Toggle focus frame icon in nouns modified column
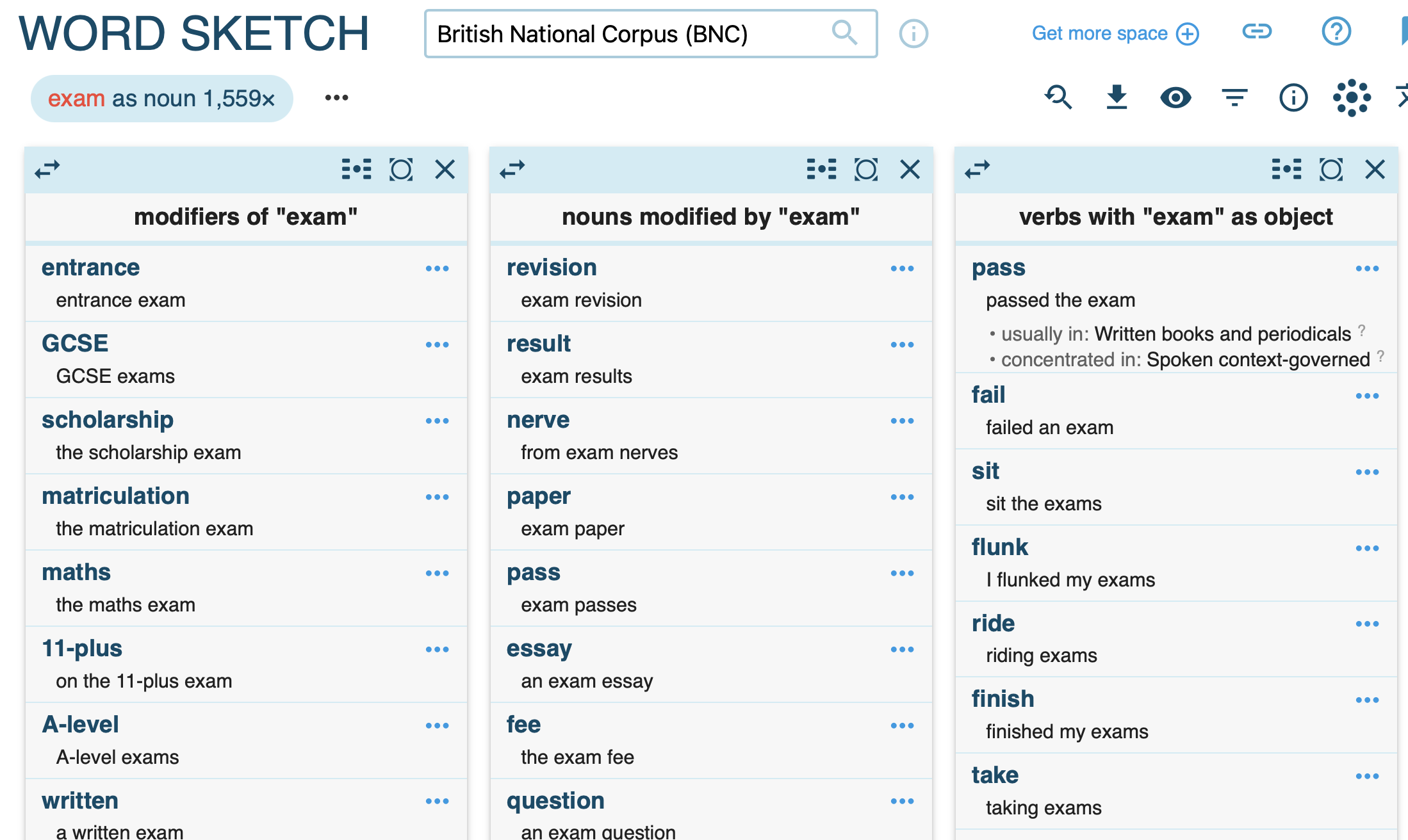1408x840 pixels. (x=866, y=170)
